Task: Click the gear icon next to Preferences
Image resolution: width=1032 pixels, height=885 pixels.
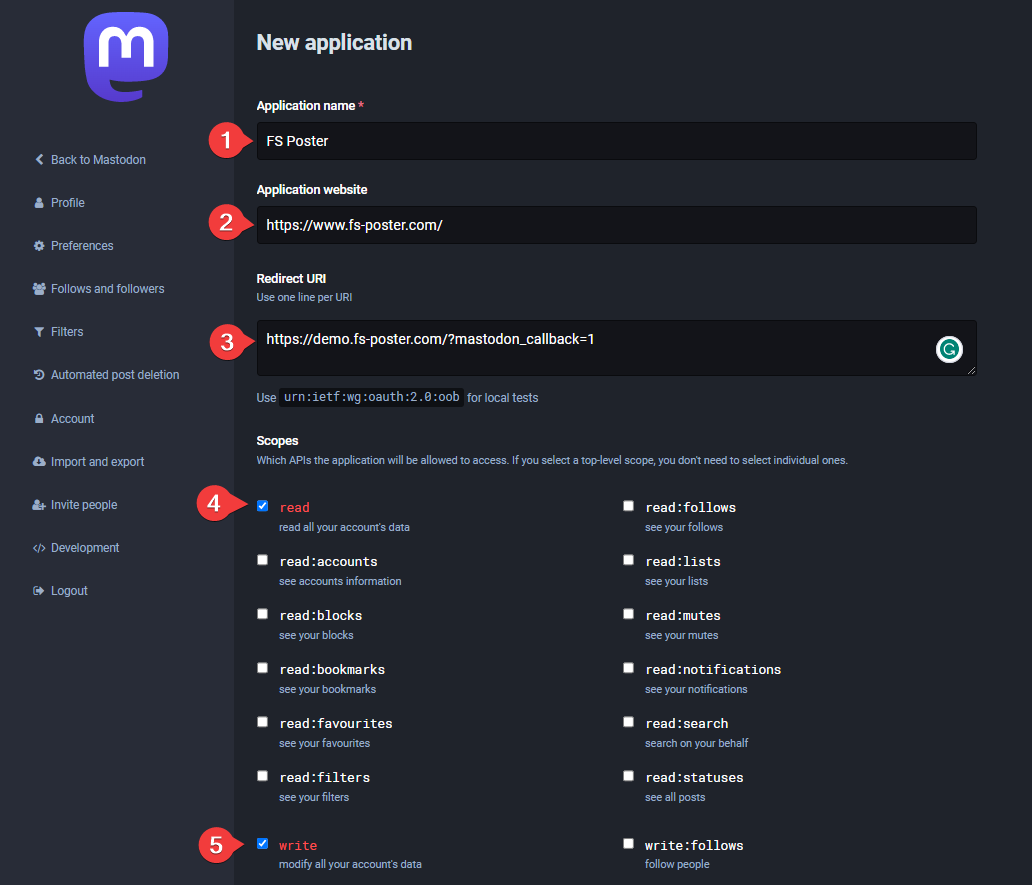Action: tap(39, 245)
